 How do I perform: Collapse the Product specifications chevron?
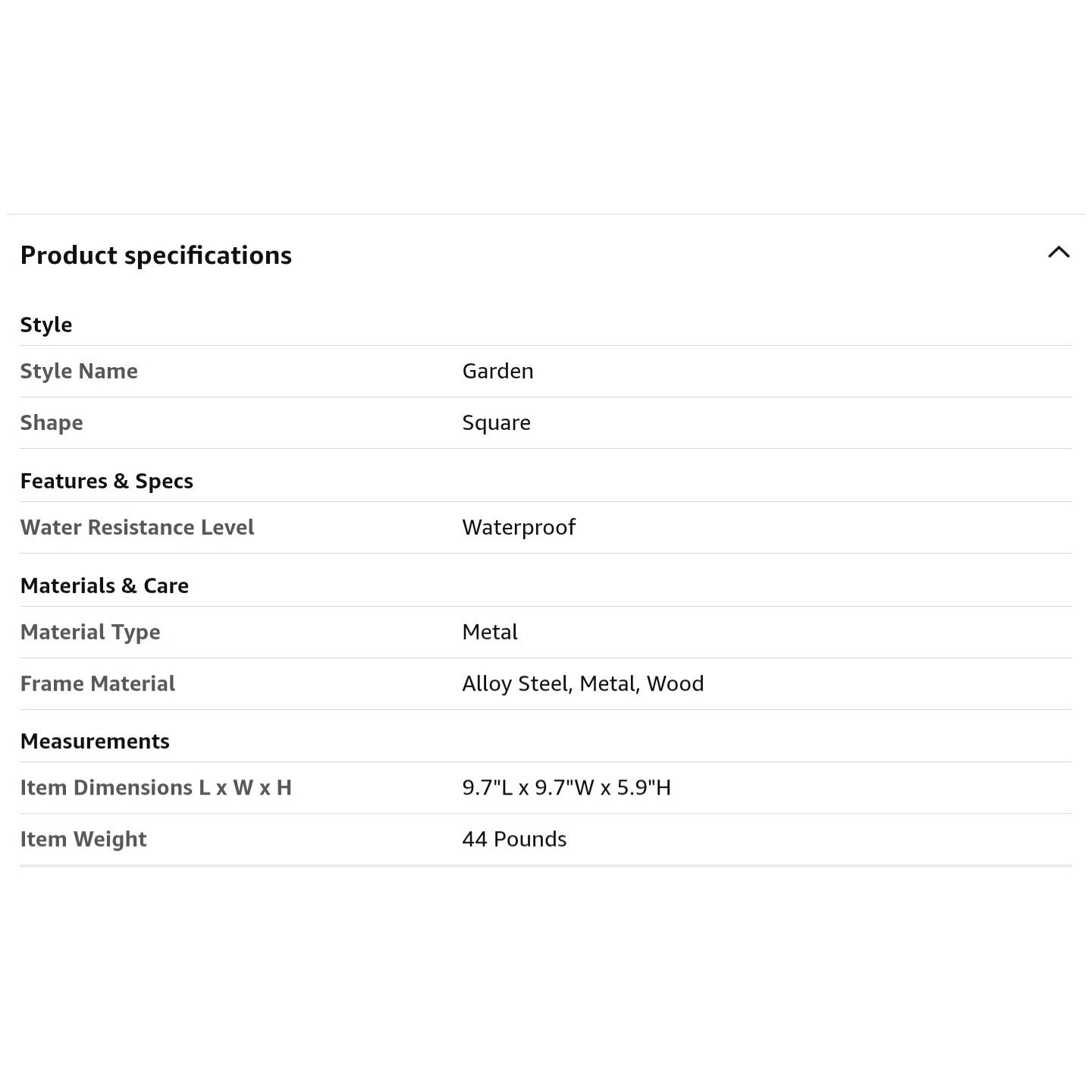1059,253
